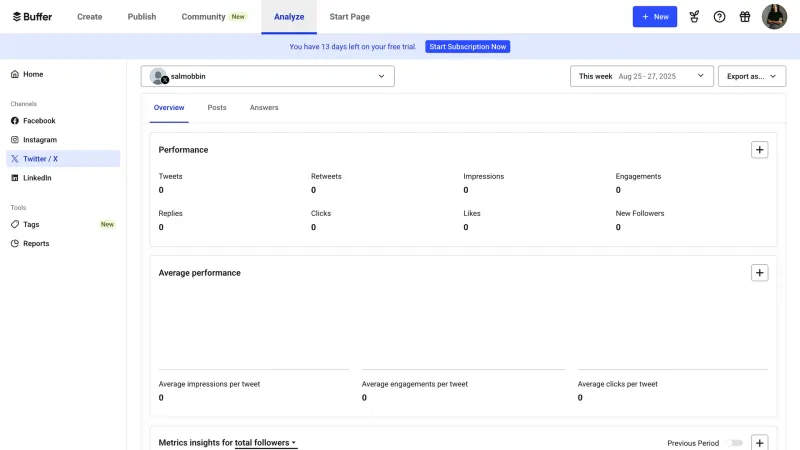Expand the salmobbin account dropdown
Image resolution: width=800 pixels, height=450 pixels.
[267, 76]
